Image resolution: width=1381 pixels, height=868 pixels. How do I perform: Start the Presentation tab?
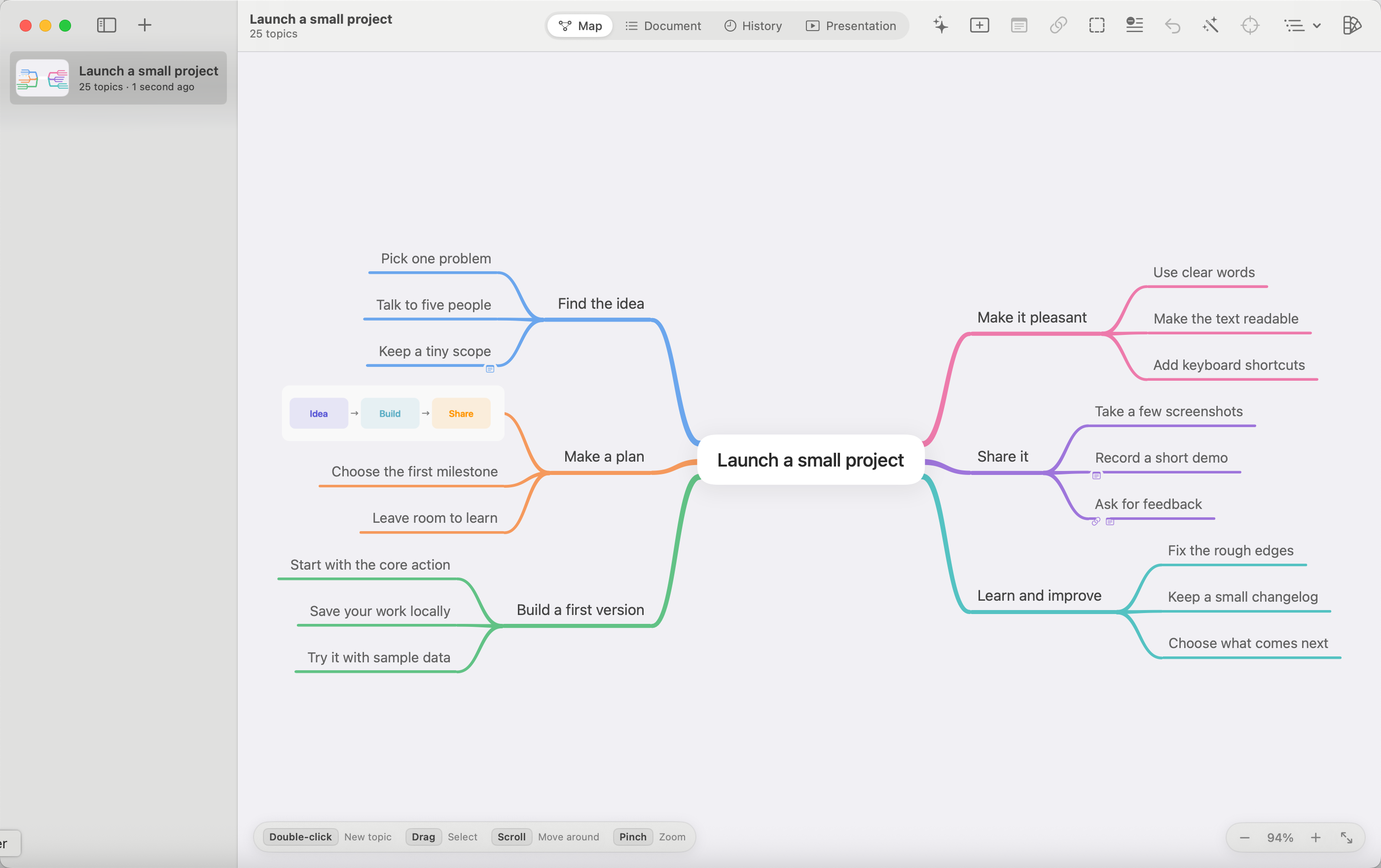coord(851,26)
